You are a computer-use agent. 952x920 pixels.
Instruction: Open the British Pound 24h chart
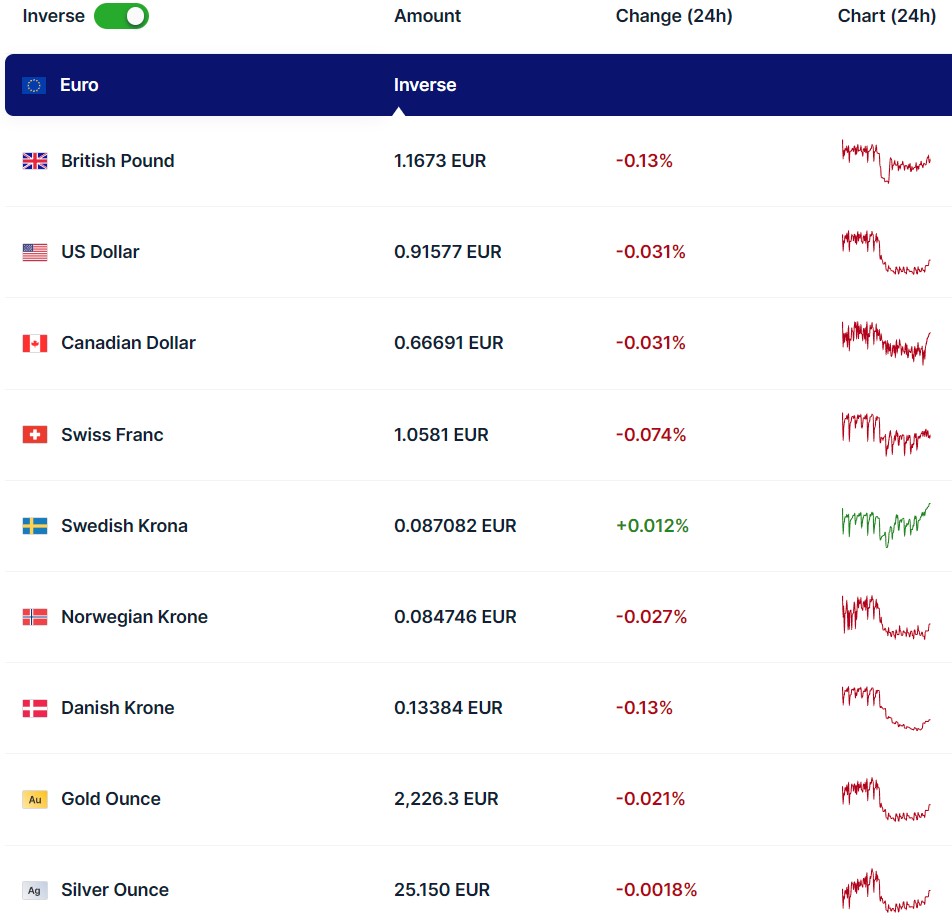pyautogui.click(x=886, y=161)
